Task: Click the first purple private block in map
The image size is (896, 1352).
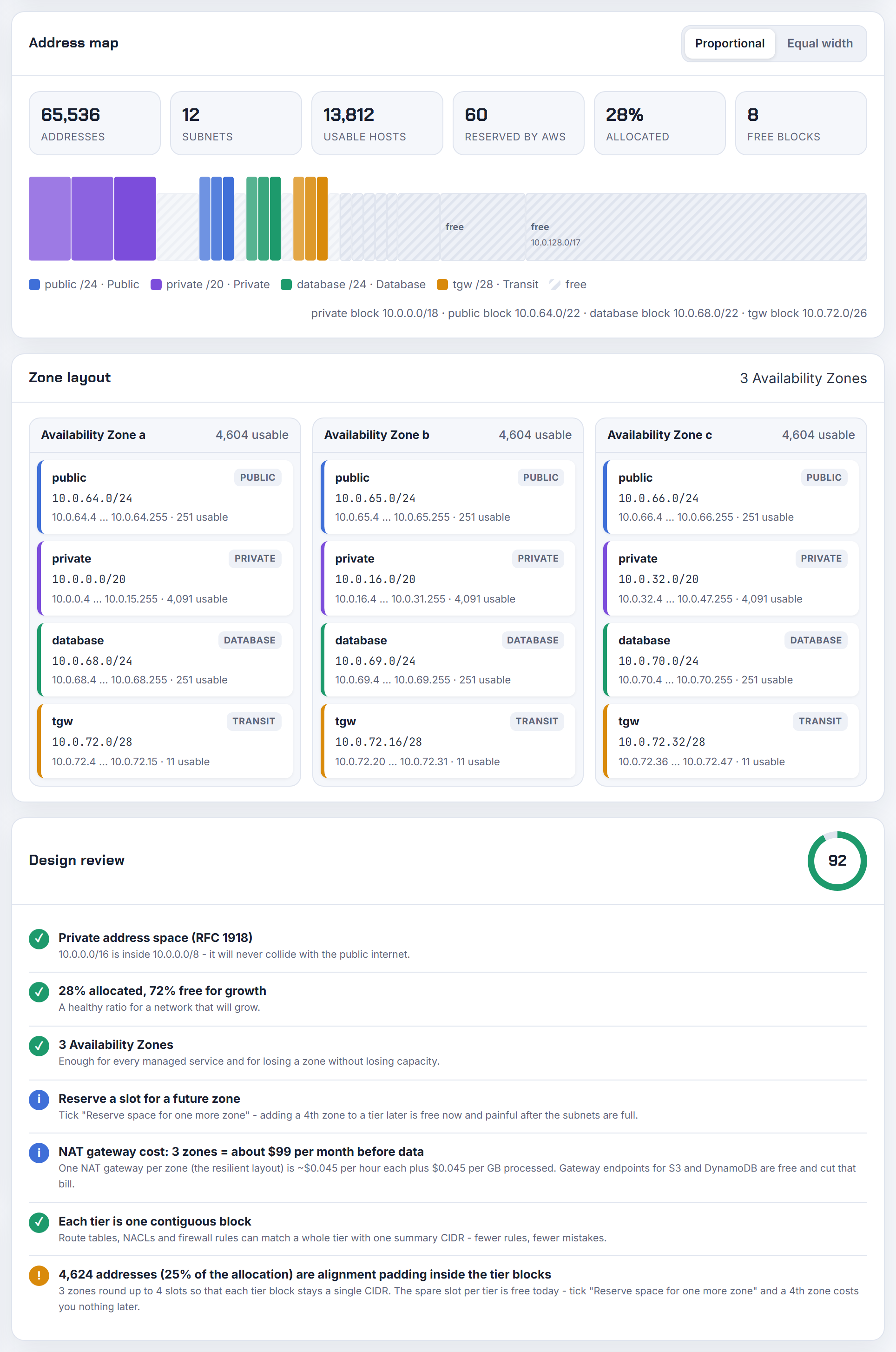Action: click(x=50, y=219)
